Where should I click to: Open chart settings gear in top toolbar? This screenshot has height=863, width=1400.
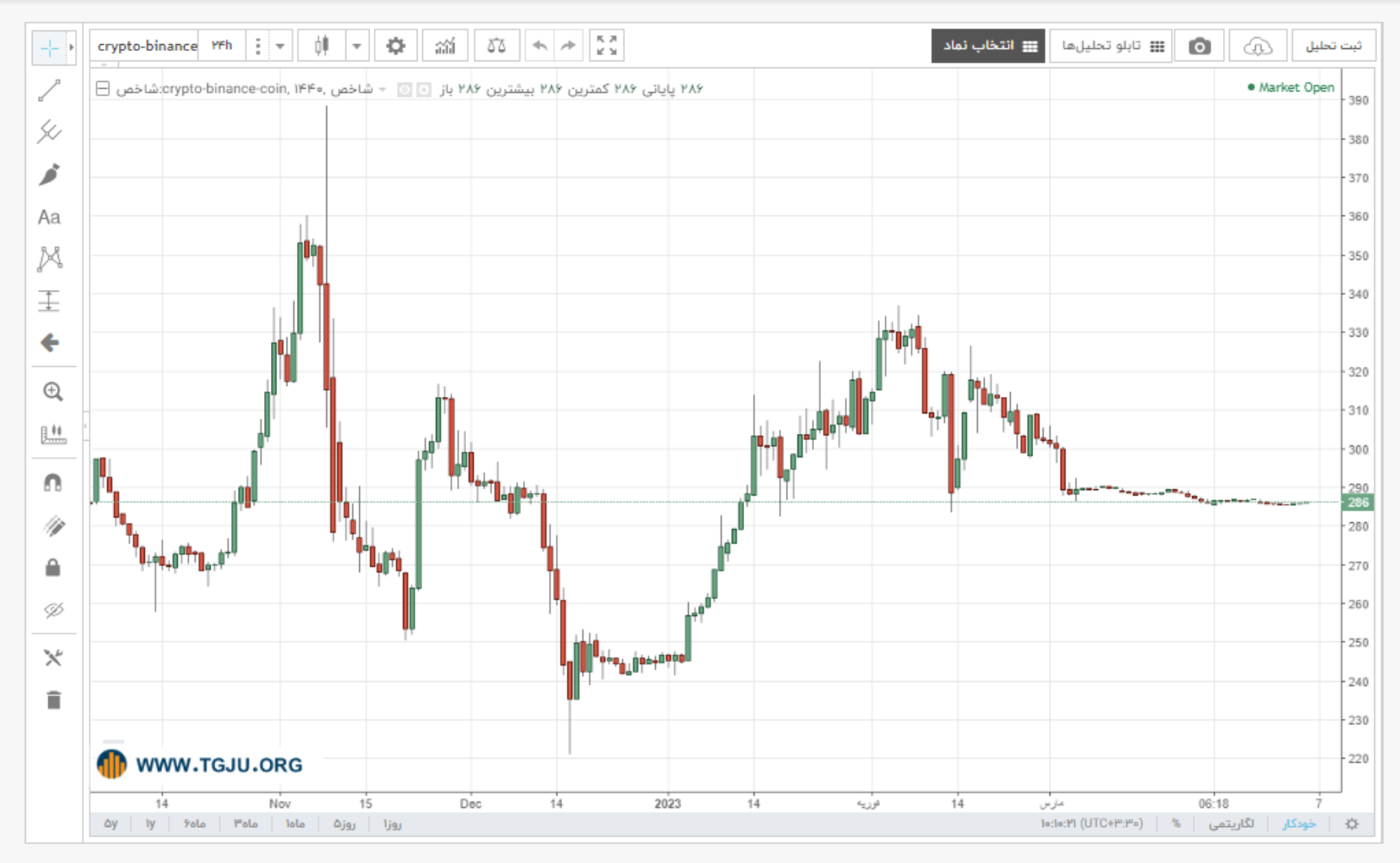395,46
